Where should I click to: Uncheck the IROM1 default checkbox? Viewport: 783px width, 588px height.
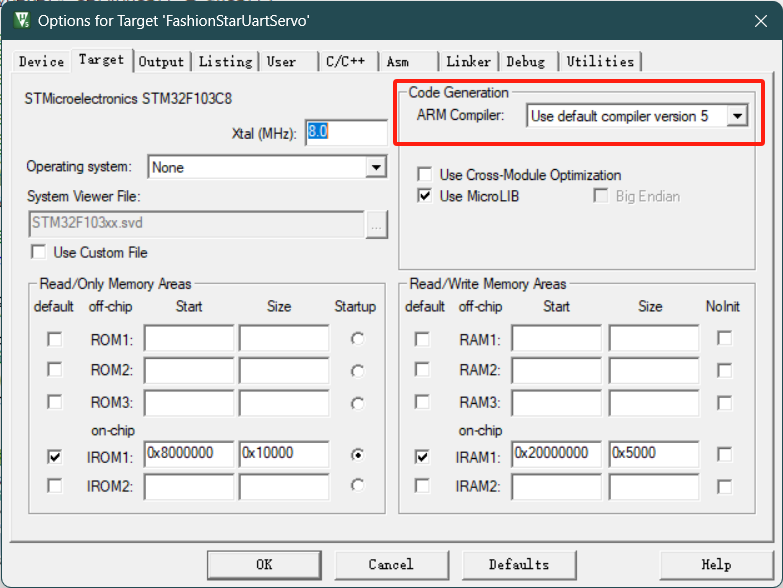[x=54, y=455]
